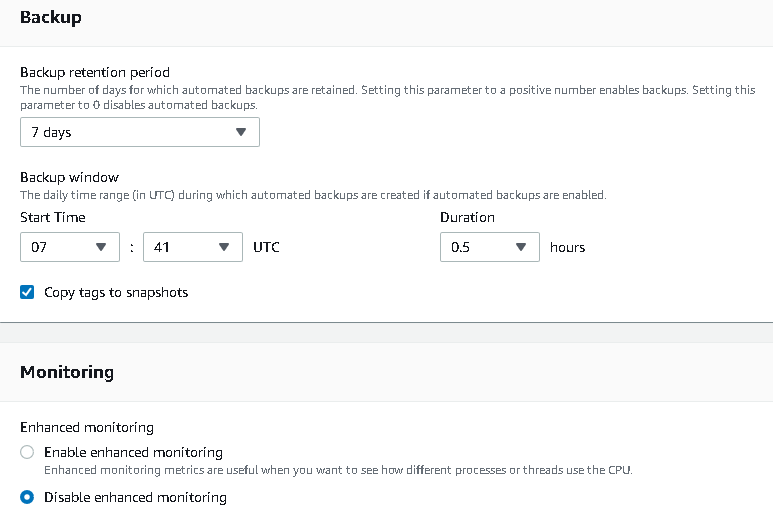Click the "Enhanced monitoring" subsection label
Screen dimensions: 773x513
tap(87, 427)
